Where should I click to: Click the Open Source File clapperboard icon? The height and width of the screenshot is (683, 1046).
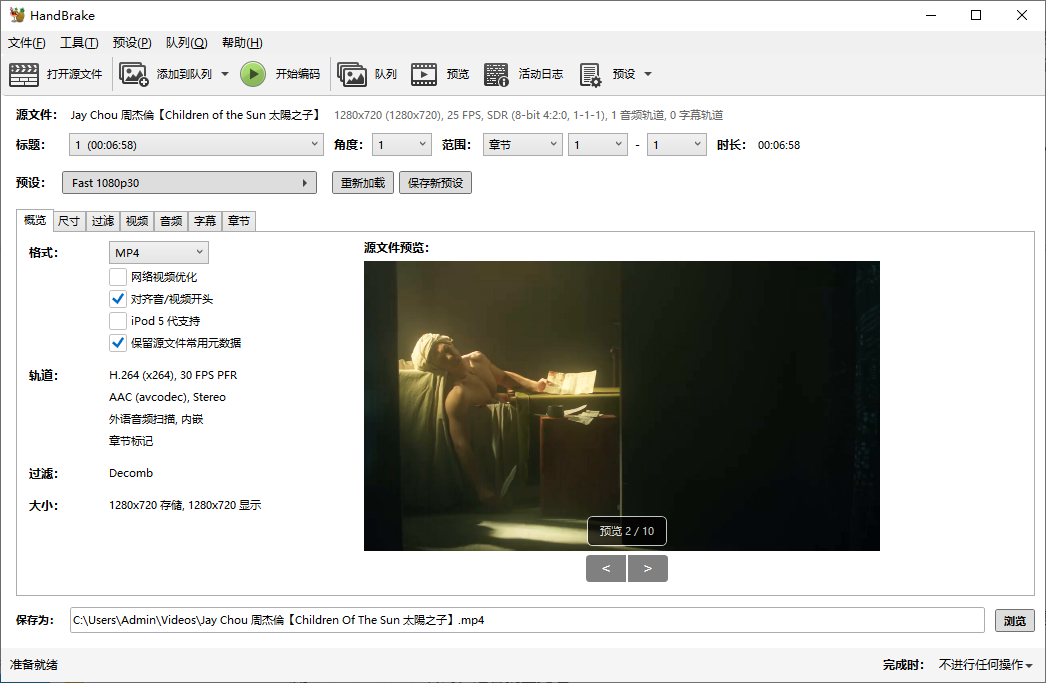tap(24, 74)
